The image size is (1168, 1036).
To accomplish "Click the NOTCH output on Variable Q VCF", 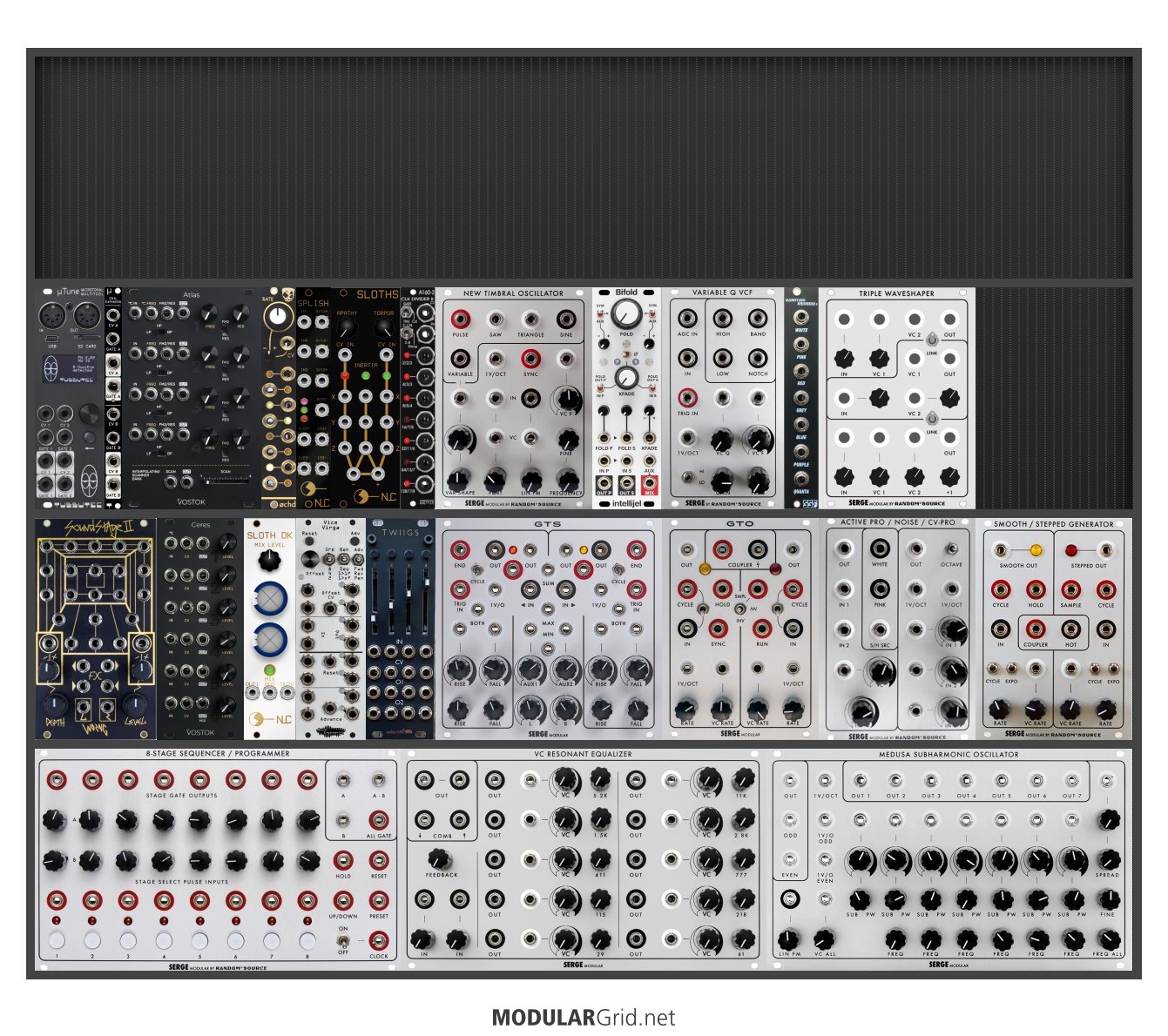I will (x=758, y=359).
